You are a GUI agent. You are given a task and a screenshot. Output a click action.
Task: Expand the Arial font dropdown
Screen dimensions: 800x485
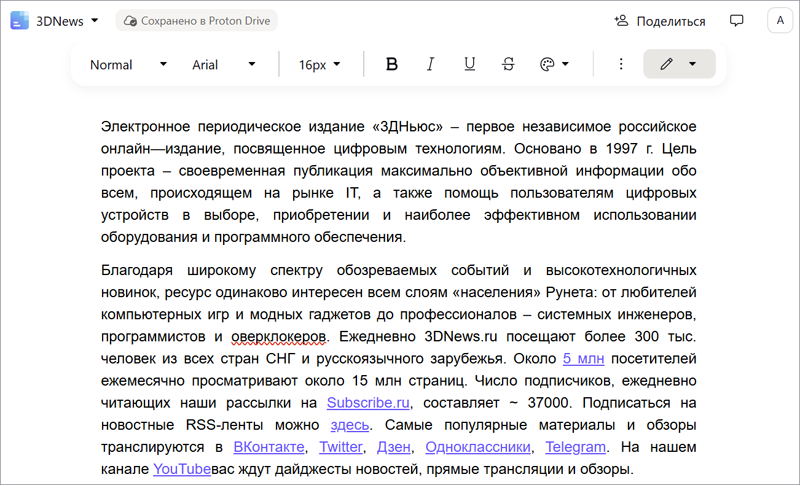click(224, 64)
